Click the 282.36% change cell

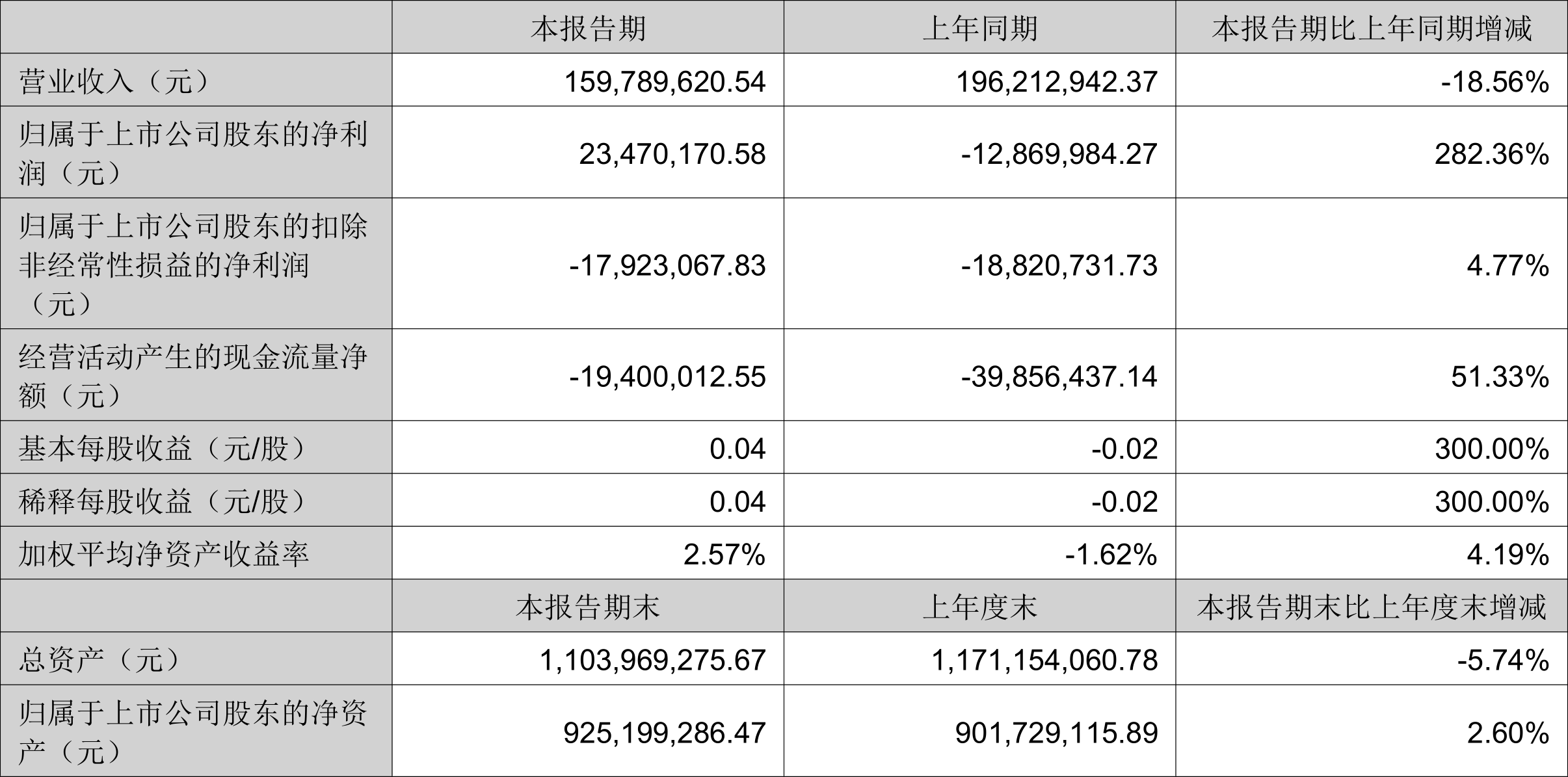pos(1492,154)
